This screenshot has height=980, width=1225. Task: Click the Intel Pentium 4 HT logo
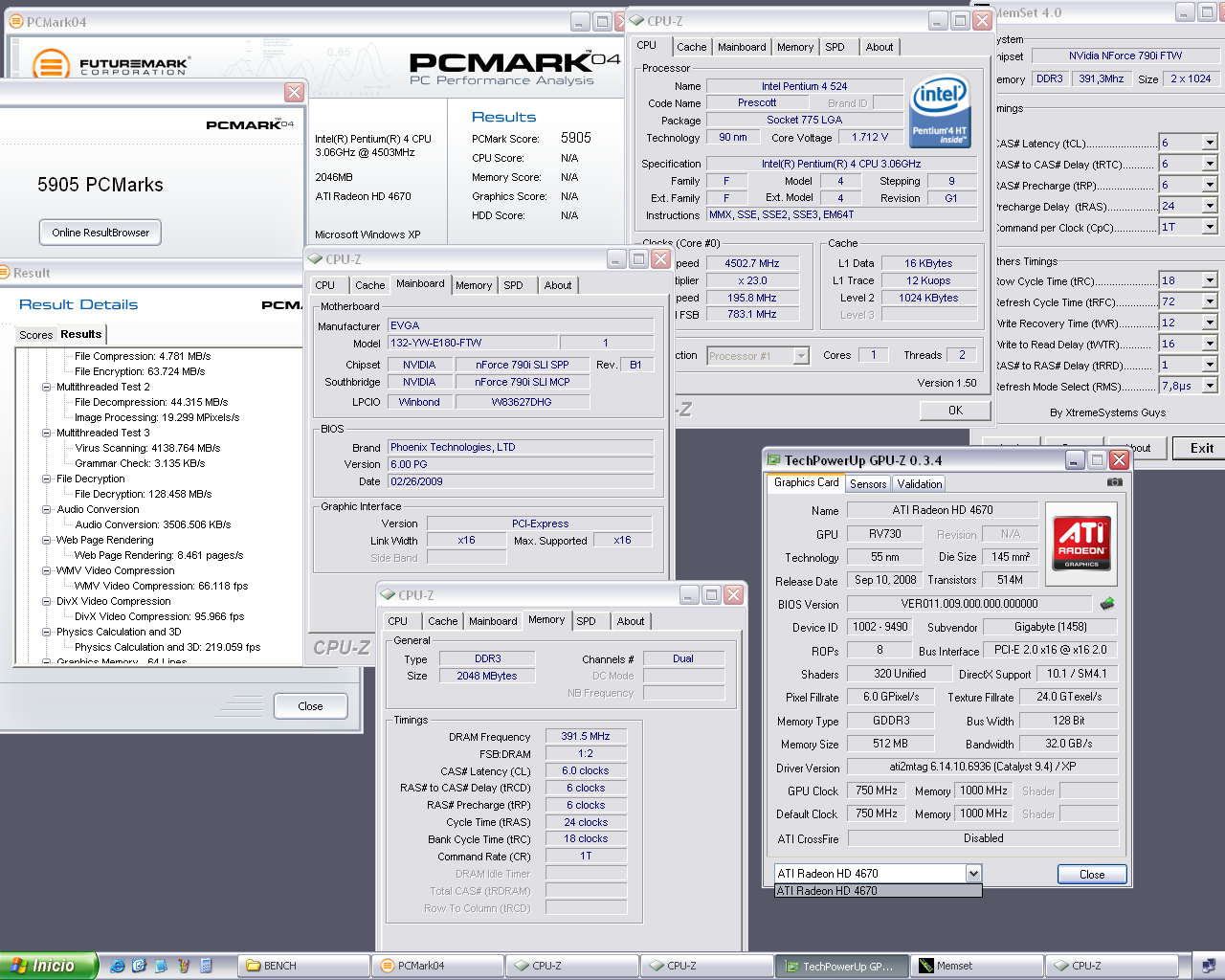tap(940, 111)
